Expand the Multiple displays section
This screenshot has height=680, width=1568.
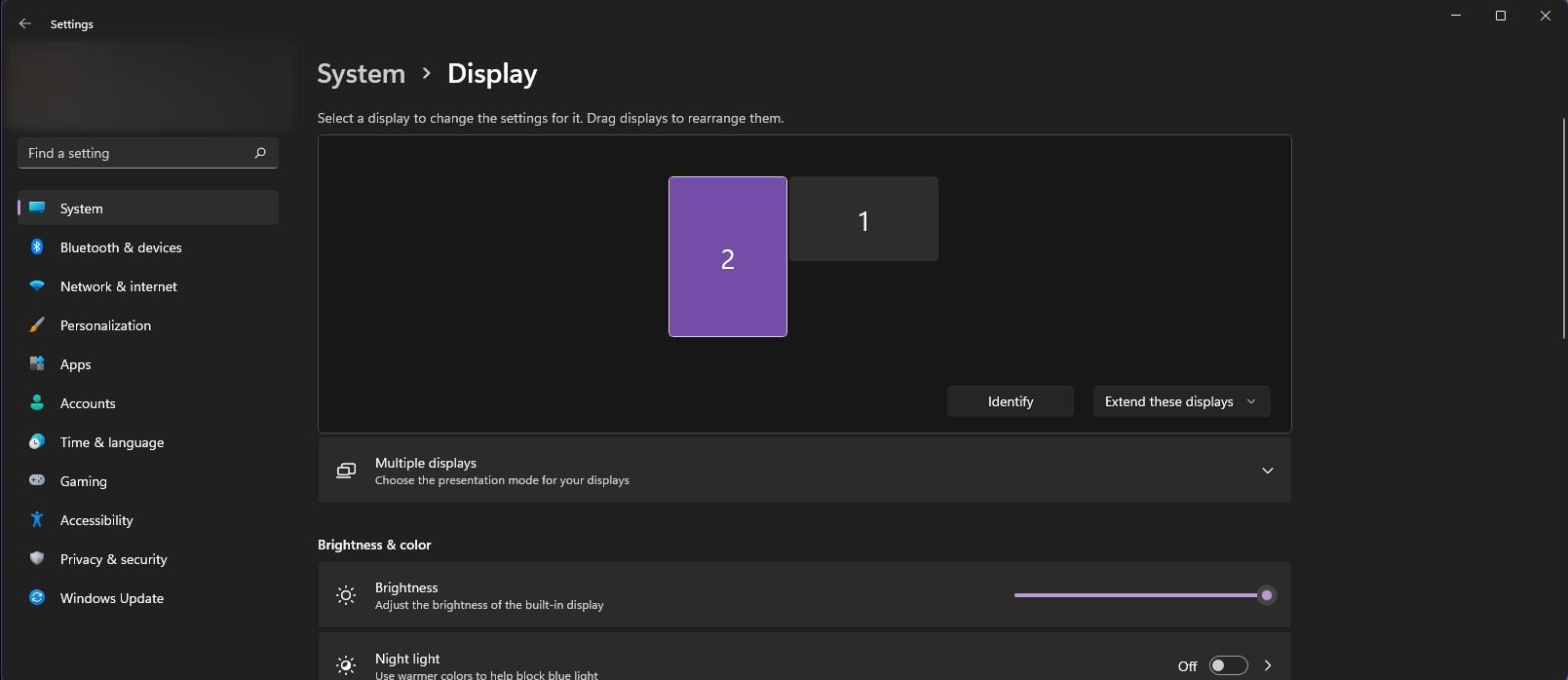point(1267,471)
